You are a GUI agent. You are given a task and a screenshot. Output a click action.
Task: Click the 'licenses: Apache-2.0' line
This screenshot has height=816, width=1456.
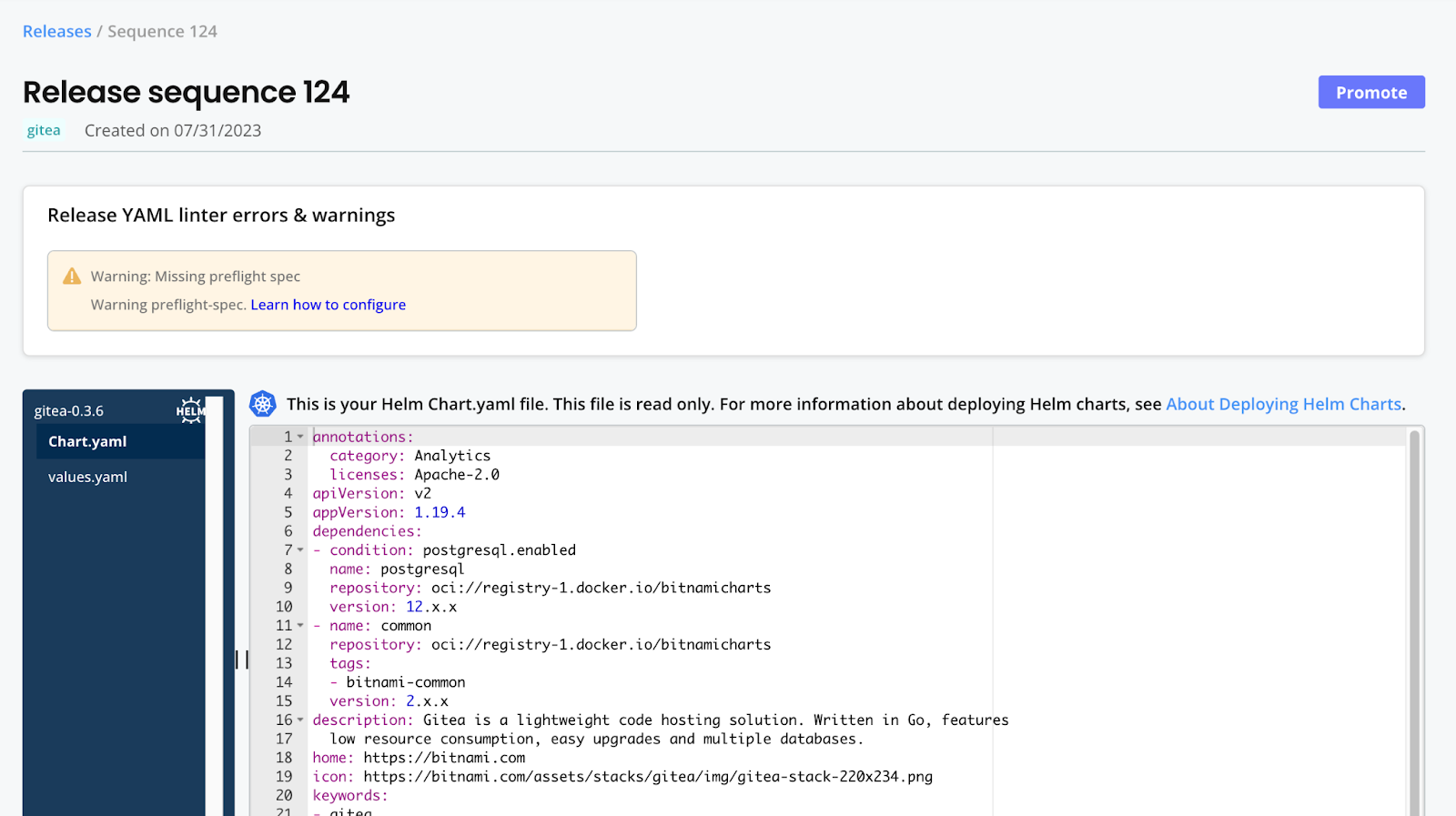click(x=415, y=474)
